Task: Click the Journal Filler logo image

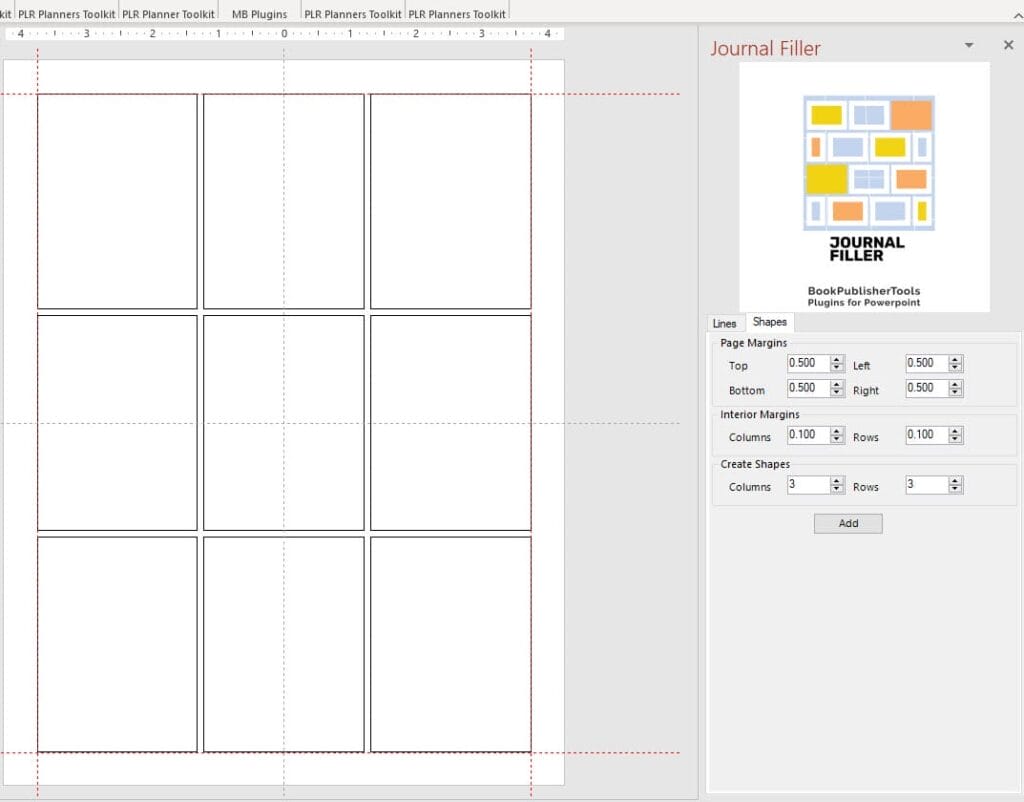Action: [864, 187]
